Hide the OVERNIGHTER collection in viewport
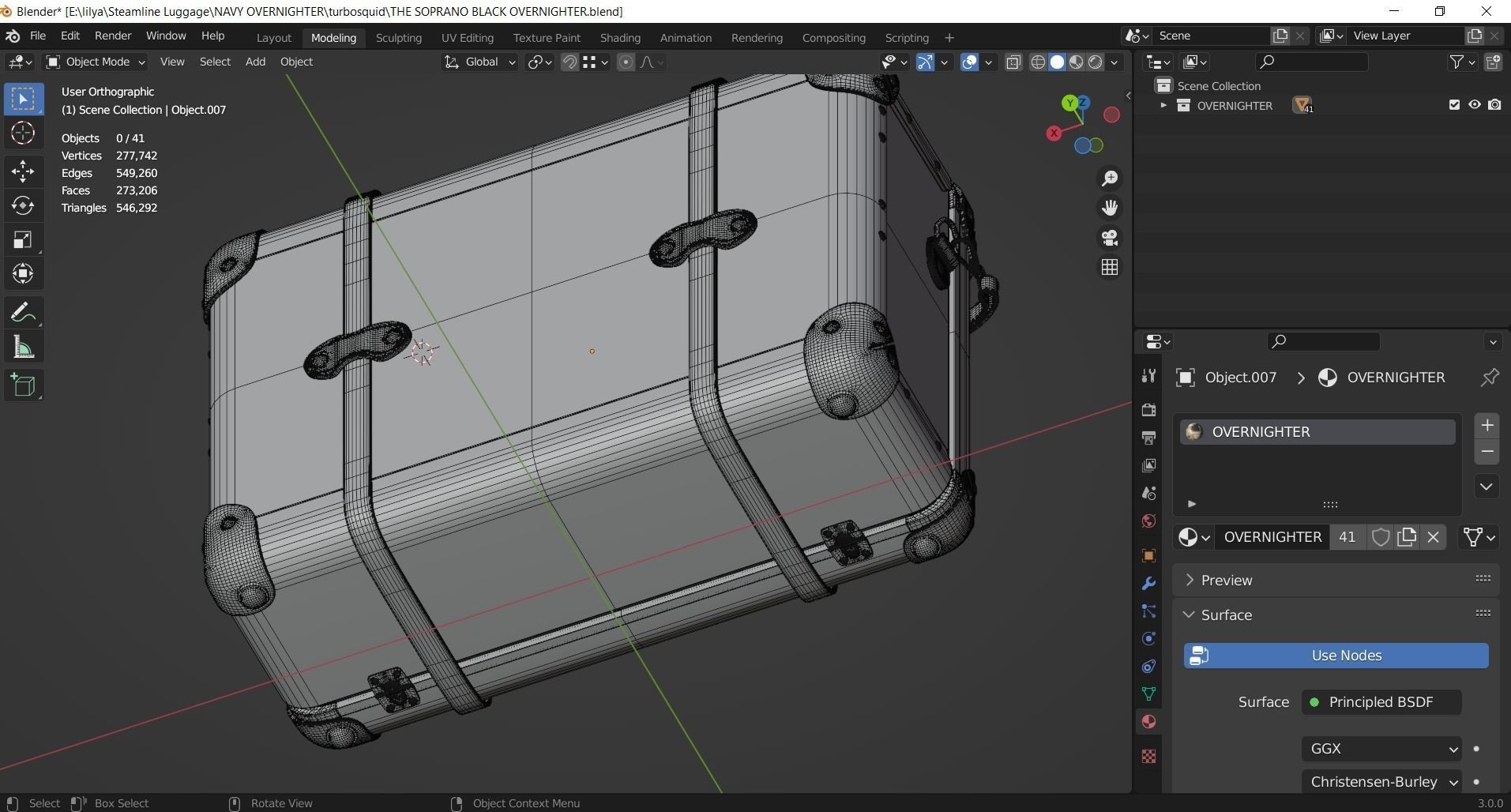The image size is (1511, 812). pyautogui.click(x=1475, y=105)
